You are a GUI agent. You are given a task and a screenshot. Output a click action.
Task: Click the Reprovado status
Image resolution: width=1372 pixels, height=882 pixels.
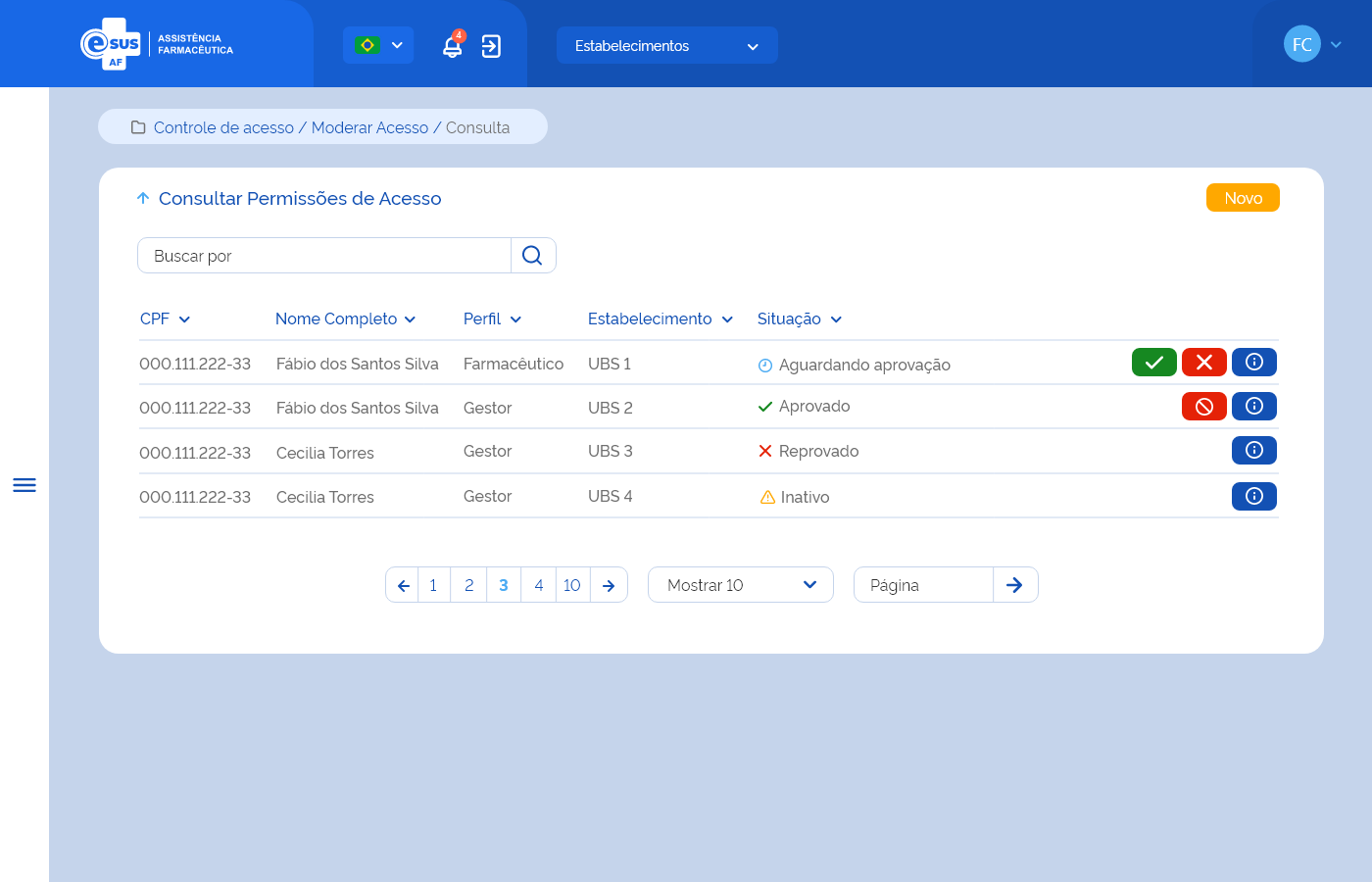click(808, 451)
